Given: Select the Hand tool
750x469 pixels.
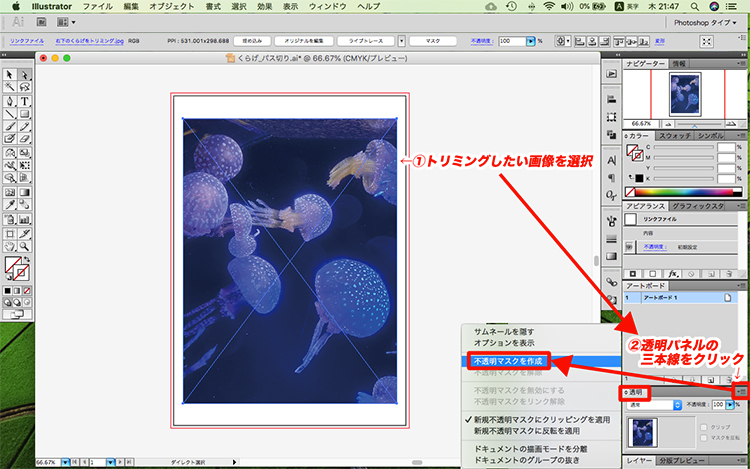Looking at the screenshot, I should click(x=9, y=244).
